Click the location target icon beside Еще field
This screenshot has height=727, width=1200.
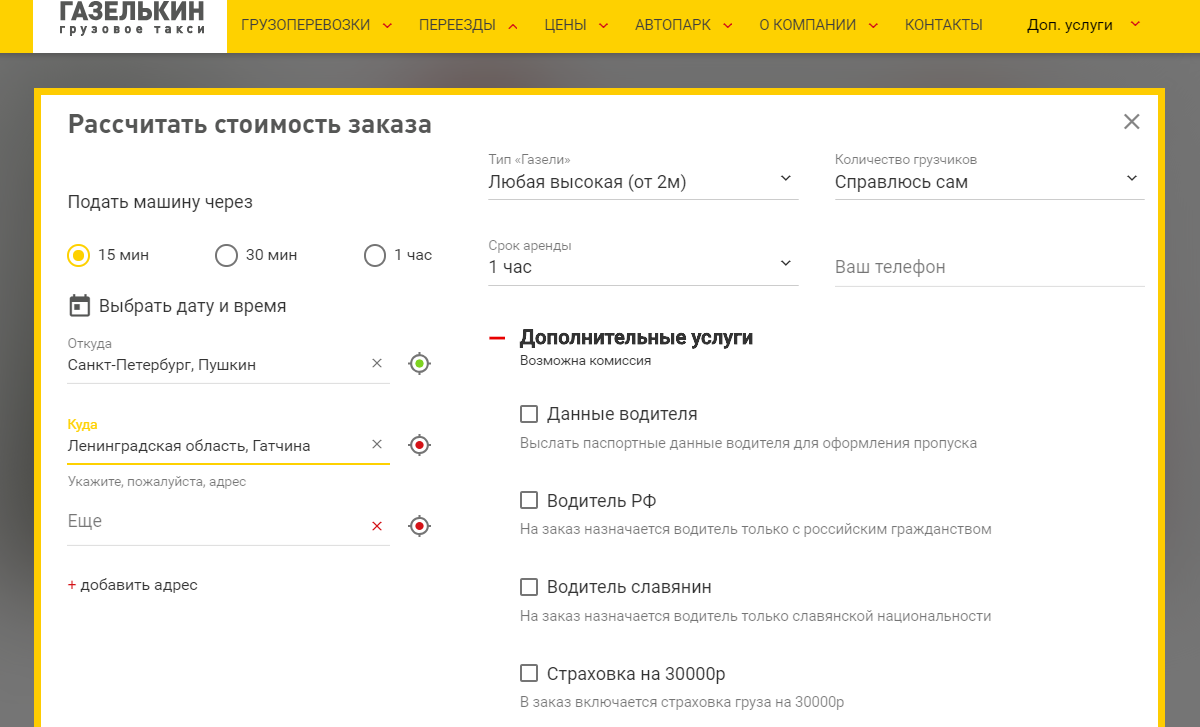[x=420, y=526]
